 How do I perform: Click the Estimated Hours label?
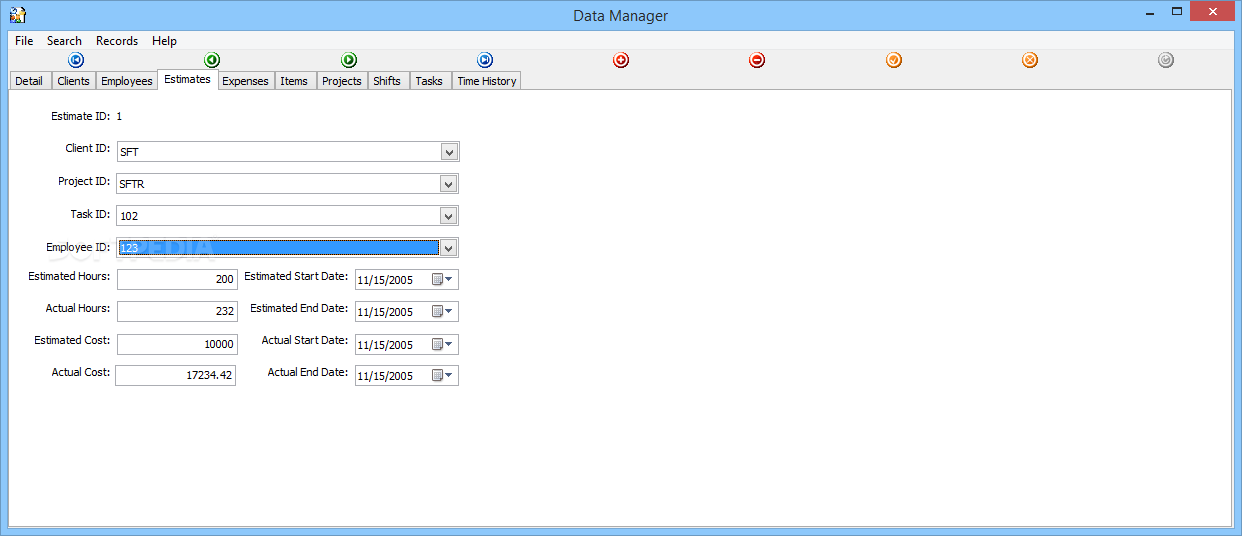[x=69, y=276]
